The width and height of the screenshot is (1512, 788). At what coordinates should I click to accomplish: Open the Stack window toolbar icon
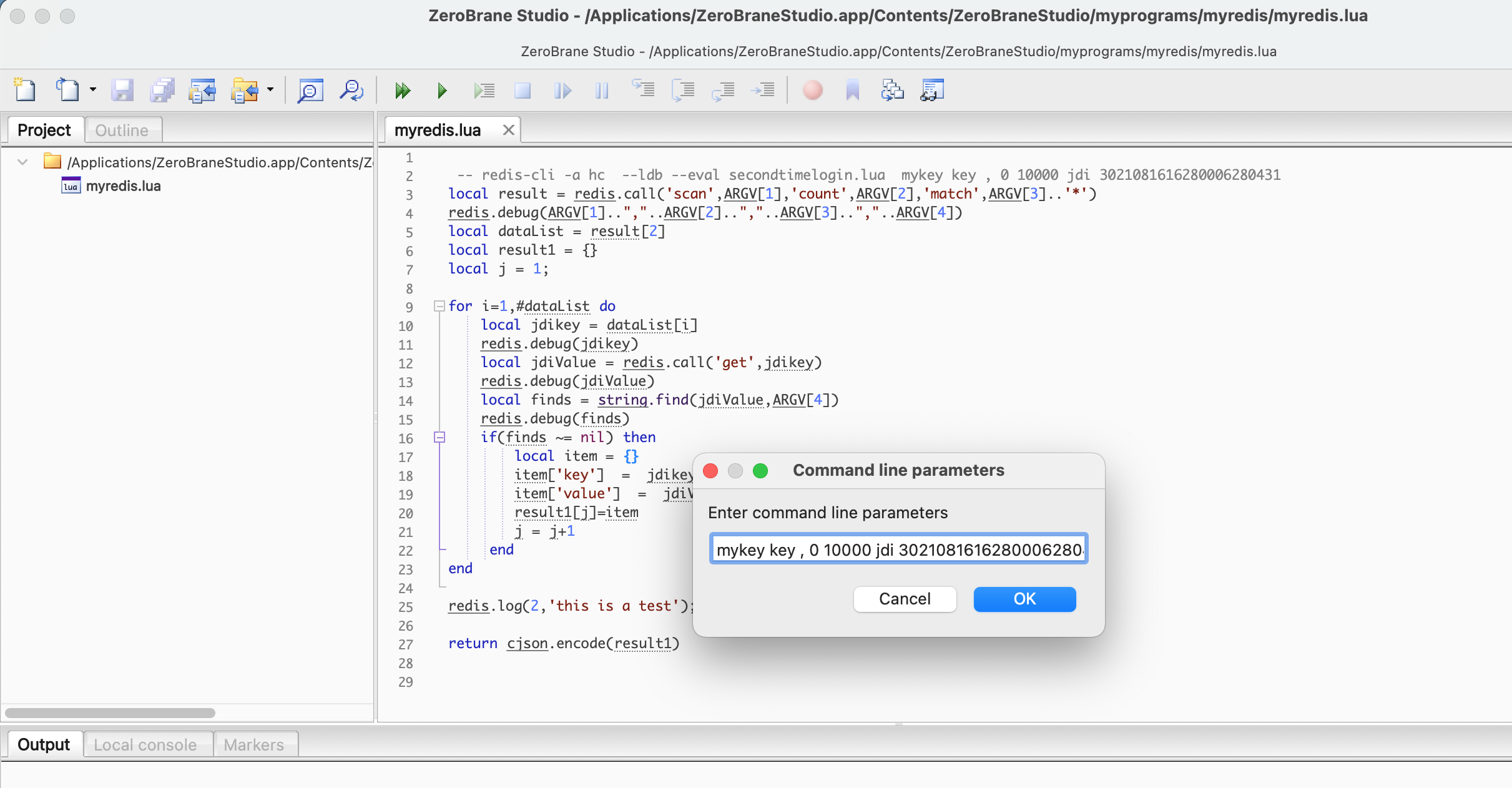(892, 91)
